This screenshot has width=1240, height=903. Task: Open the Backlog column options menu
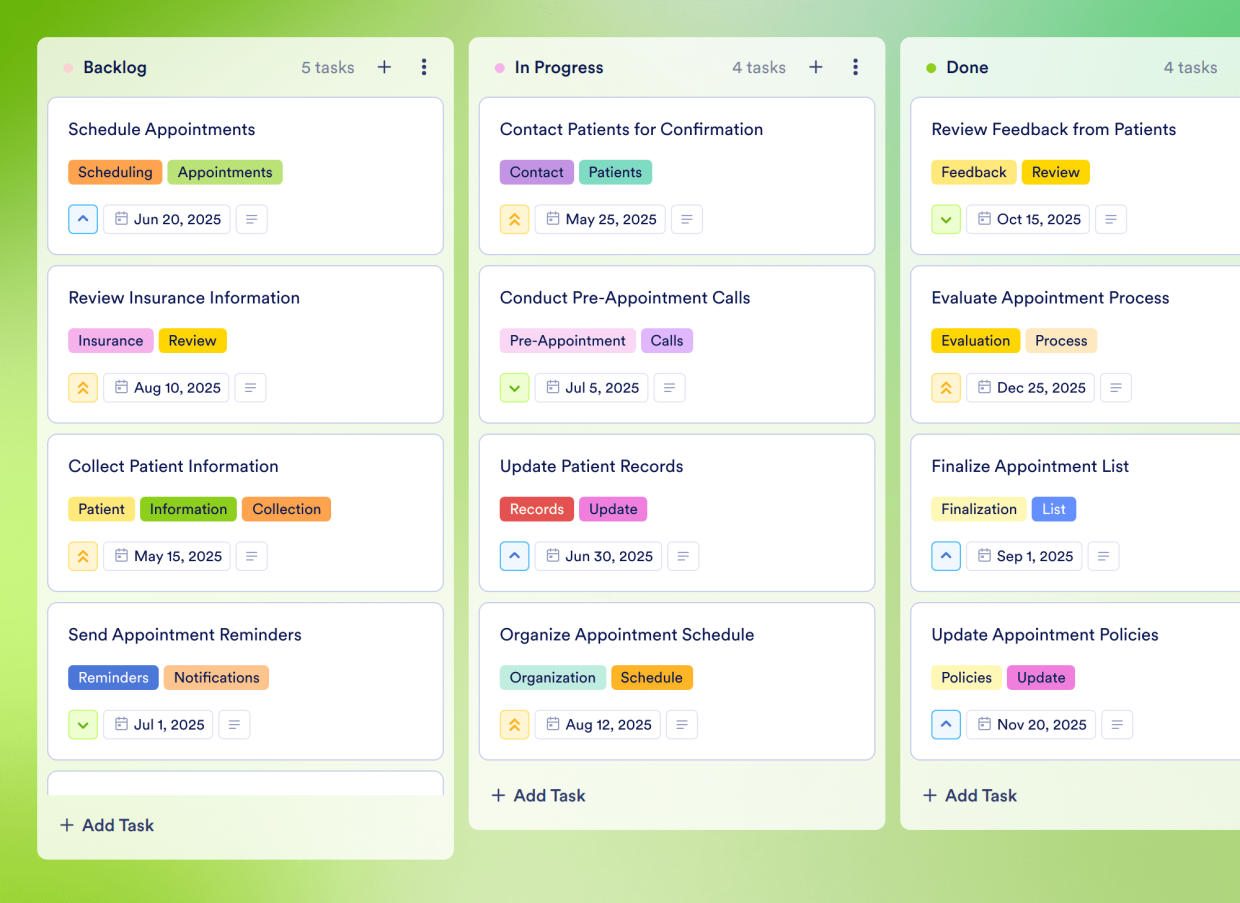click(424, 67)
